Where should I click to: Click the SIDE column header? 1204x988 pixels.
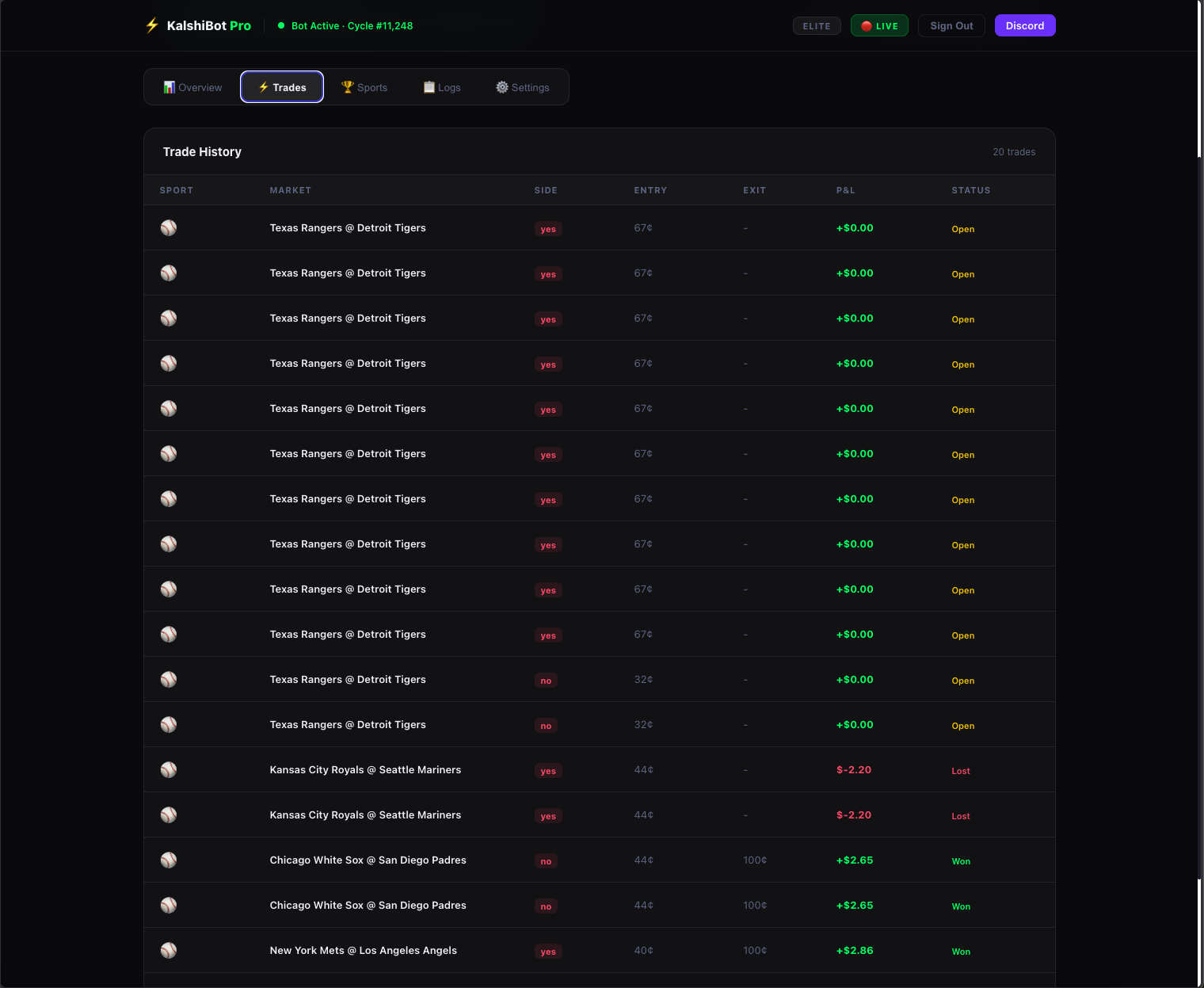click(x=546, y=190)
